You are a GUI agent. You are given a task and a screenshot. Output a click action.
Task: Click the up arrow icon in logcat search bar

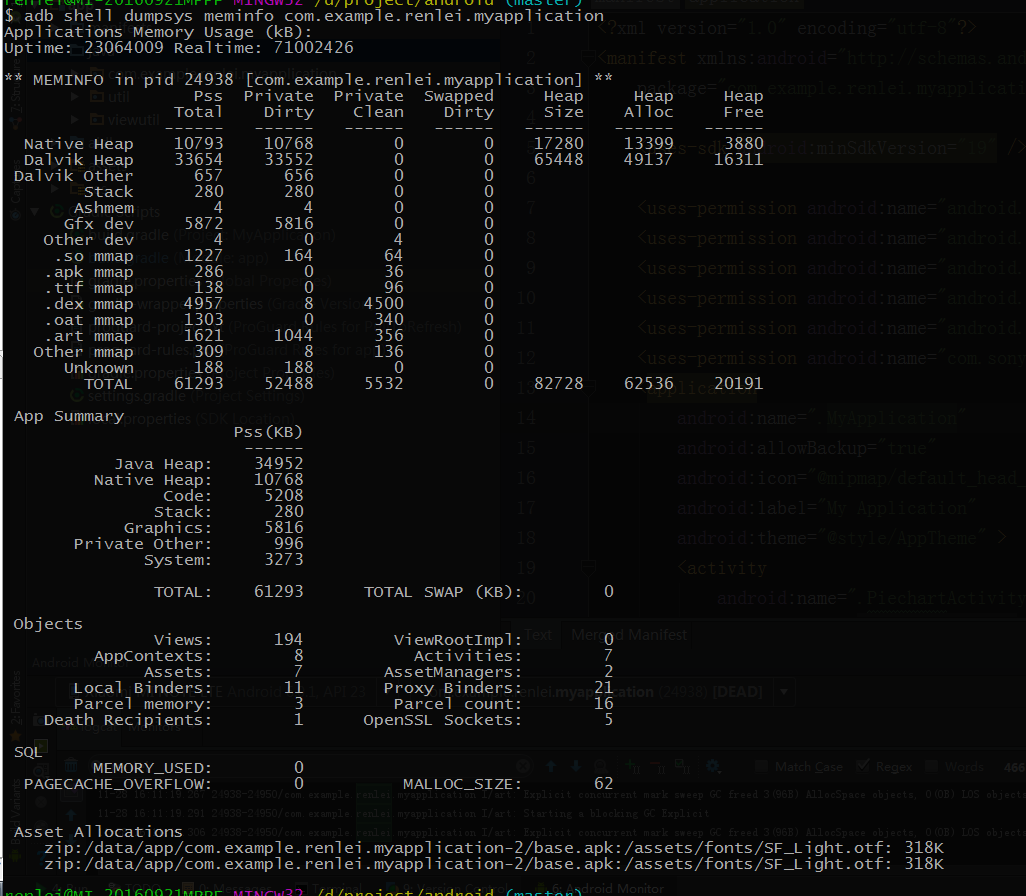click(550, 766)
